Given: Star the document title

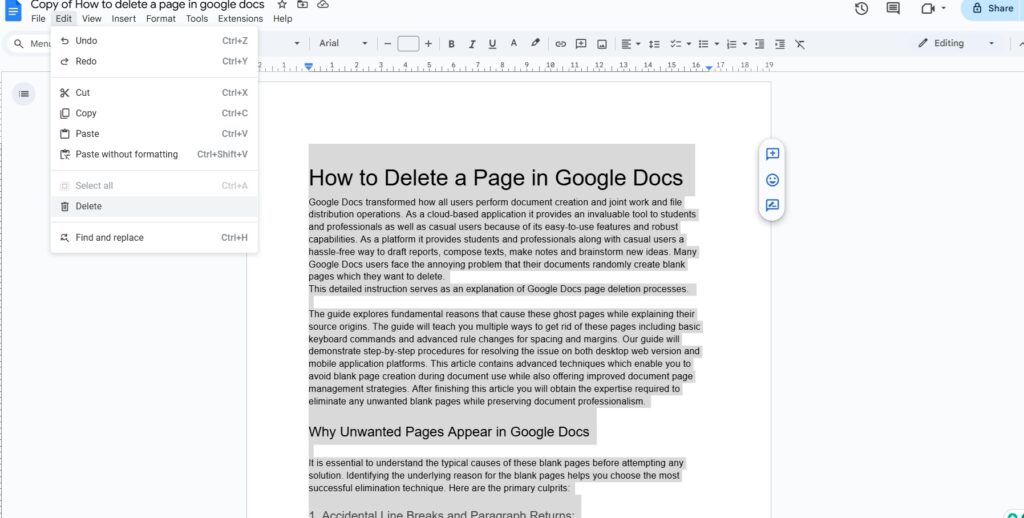Looking at the screenshot, I should pyautogui.click(x=282, y=5).
